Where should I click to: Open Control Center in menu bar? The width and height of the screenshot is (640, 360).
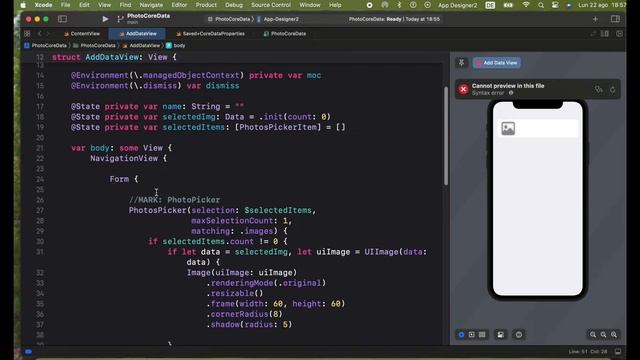coord(555,5)
